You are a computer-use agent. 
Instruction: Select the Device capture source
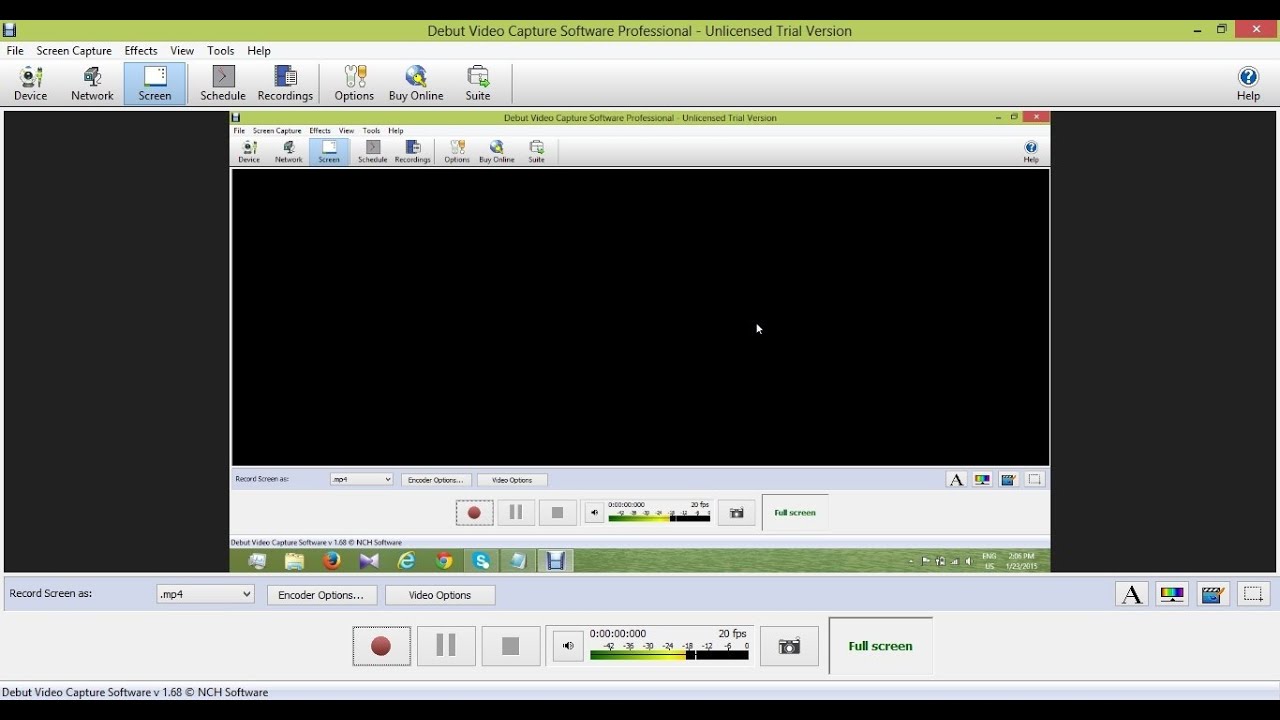(30, 84)
